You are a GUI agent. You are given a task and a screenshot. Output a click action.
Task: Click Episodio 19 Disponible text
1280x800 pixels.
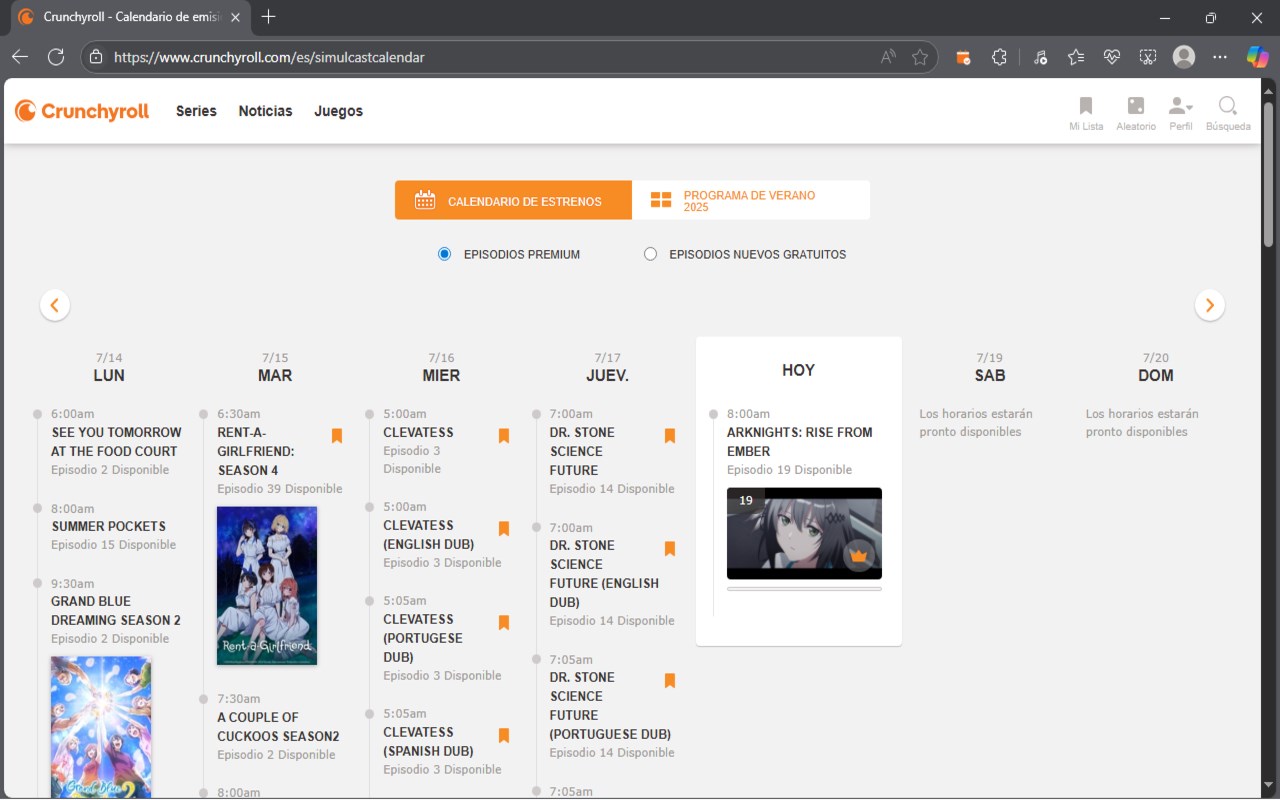click(789, 470)
